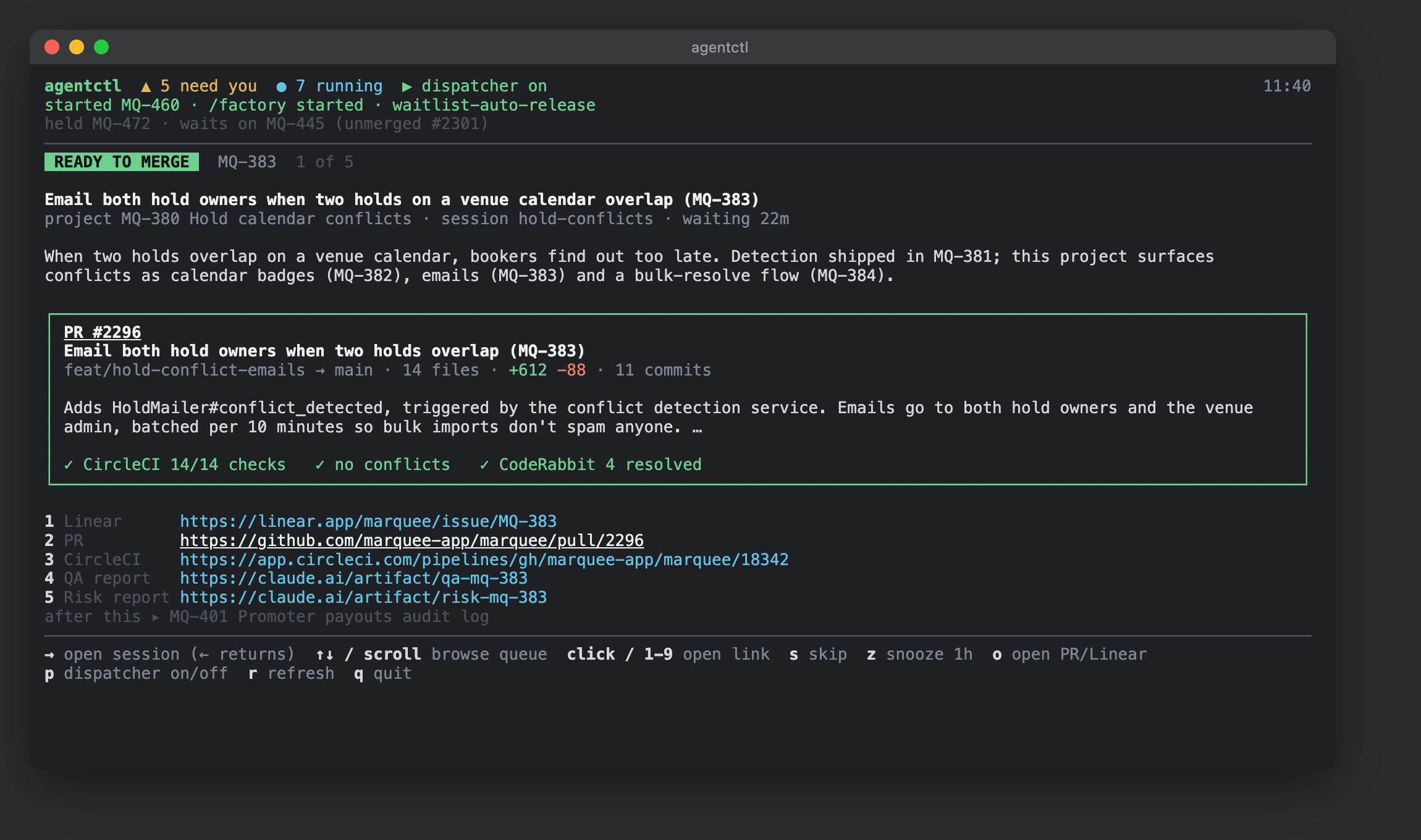Click the 'q quit' shortcut hint
The width and height of the screenshot is (1421, 840).
tap(382, 673)
